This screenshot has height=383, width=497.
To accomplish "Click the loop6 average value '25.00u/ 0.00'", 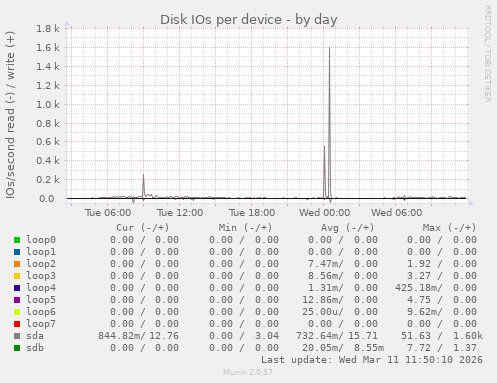I will [x=340, y=312].
